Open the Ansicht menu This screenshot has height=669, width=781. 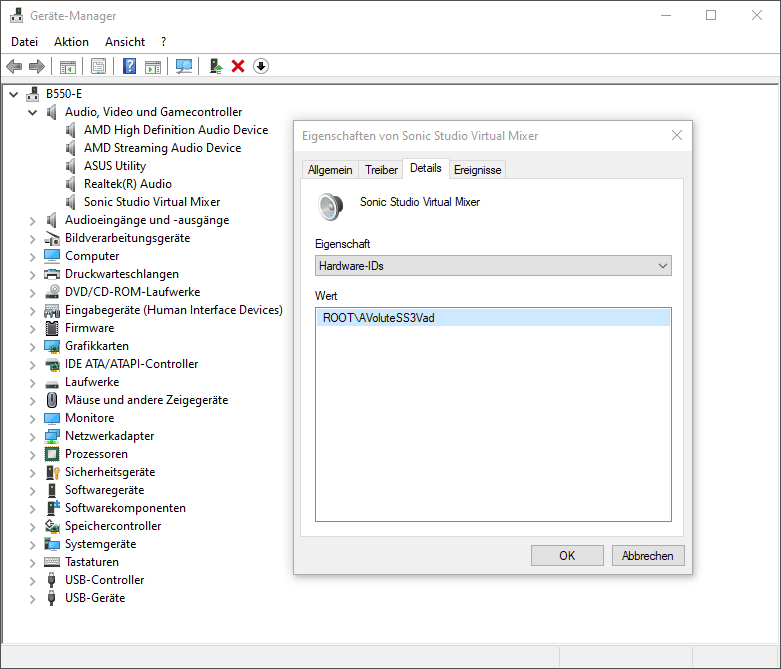coord(125,42)
